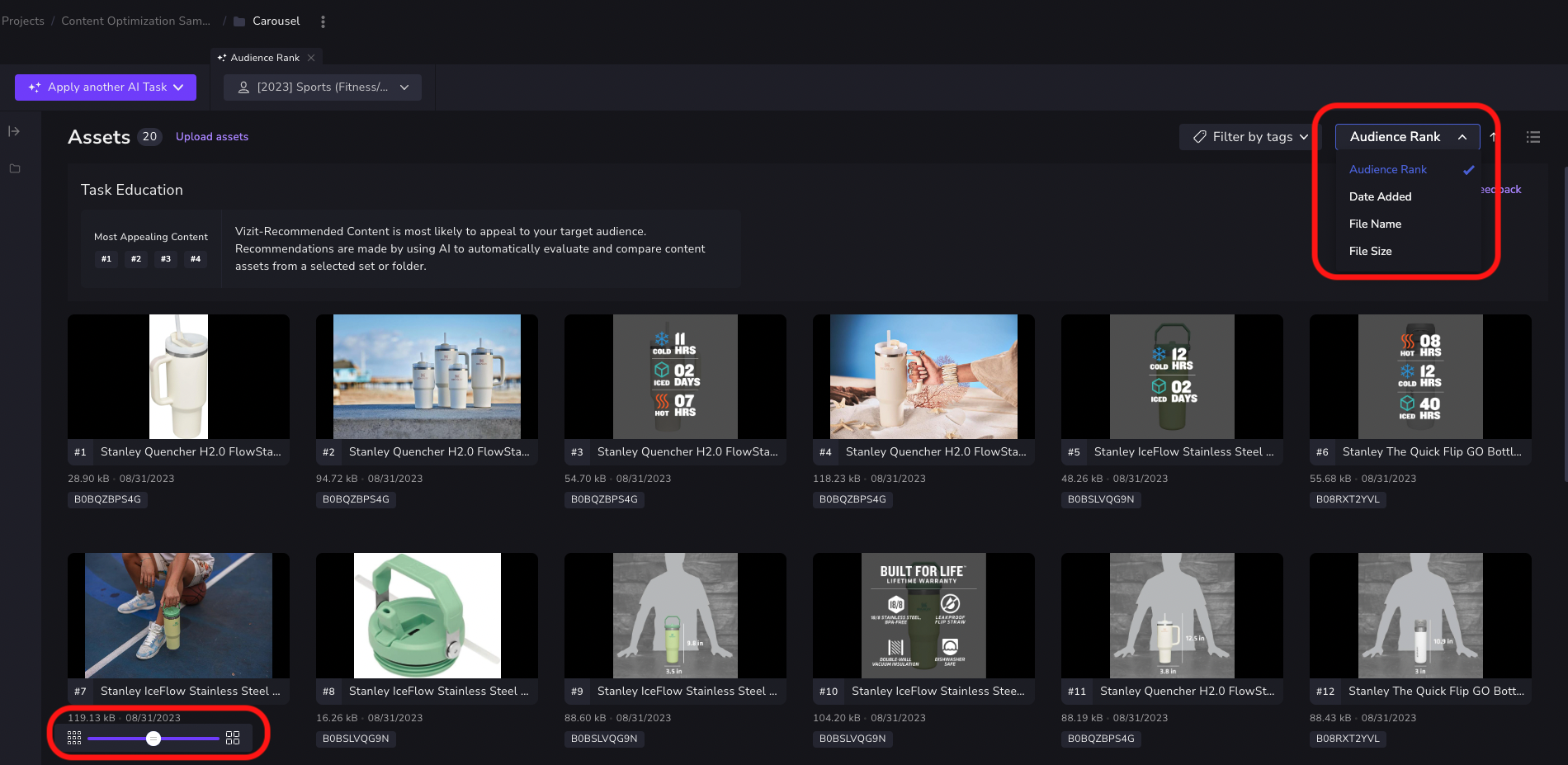Open asset #10 Built For Life thumbnail
The width and height of the screenshot is (1568, 765).
coord(923,616)
